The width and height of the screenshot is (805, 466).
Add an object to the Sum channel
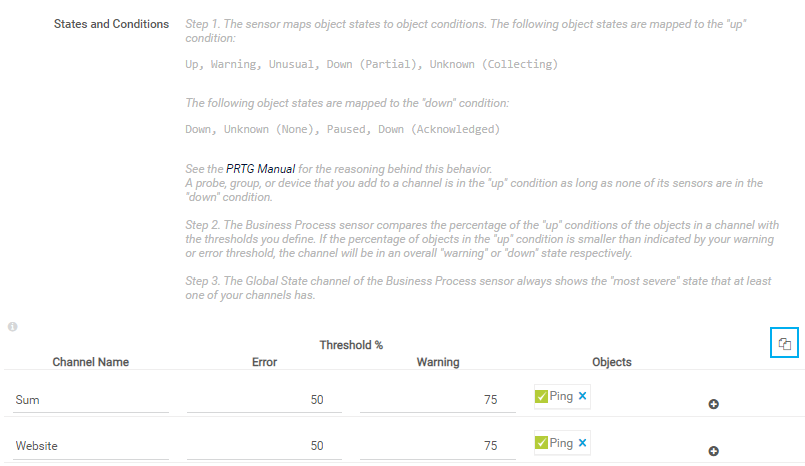714,404
